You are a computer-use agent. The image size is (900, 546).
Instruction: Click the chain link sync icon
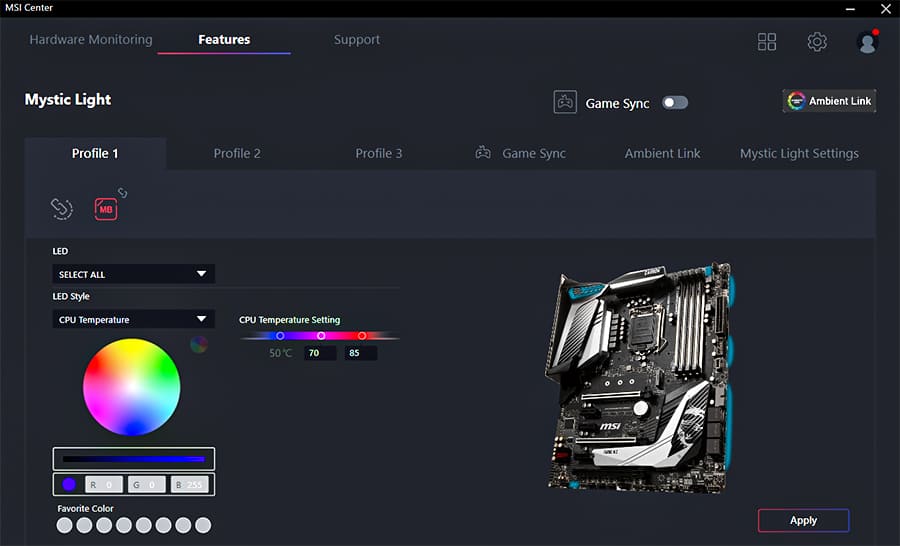pos(62,208)
